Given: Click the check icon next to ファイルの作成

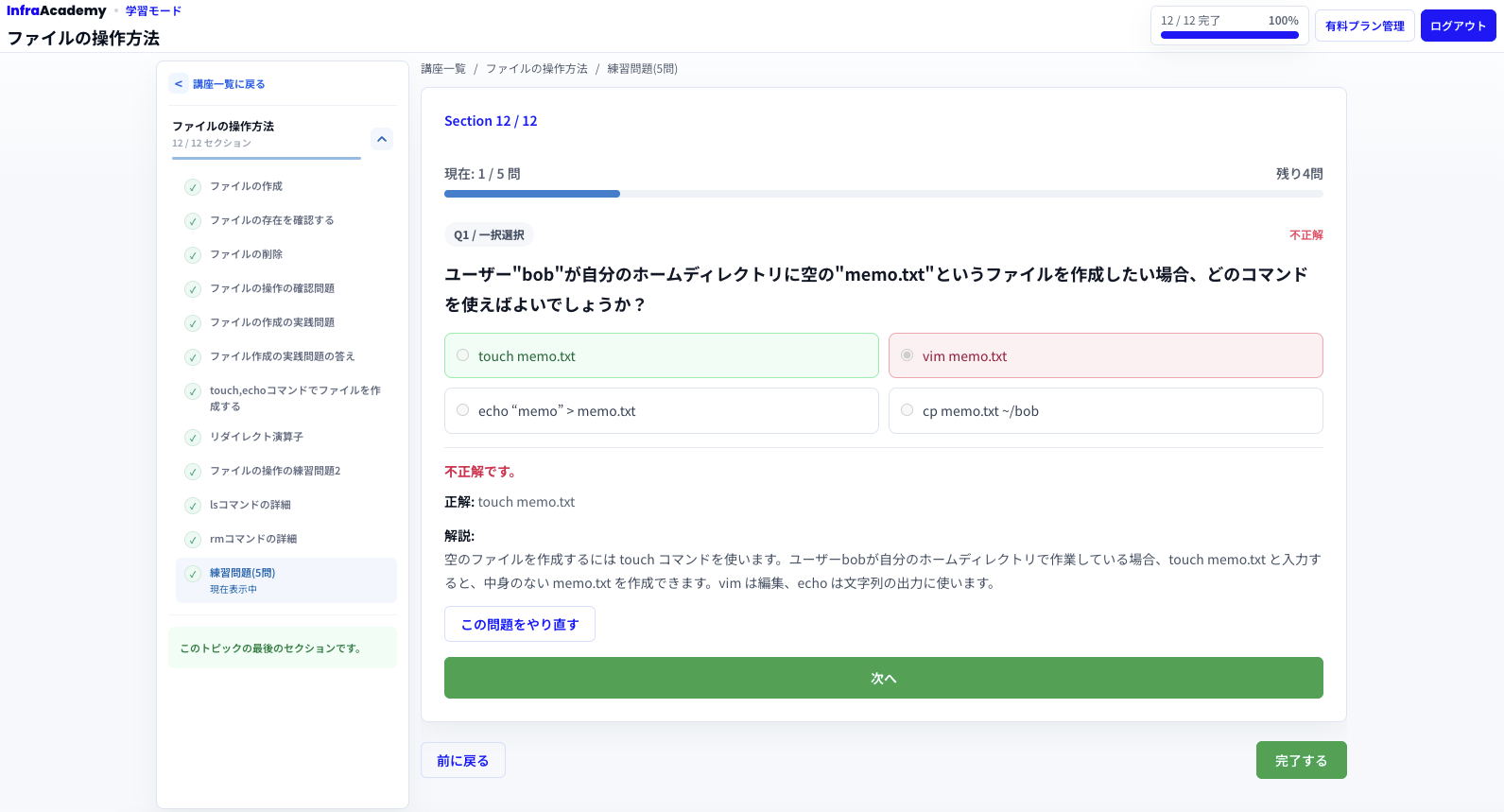Looking at the screenshot, I should pyautogui.click(x=193, y=187).
